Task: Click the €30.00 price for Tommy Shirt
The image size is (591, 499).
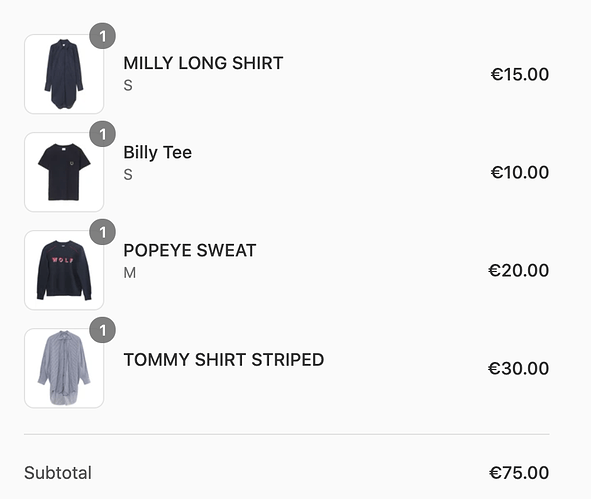Action: (x=518, y=368)
